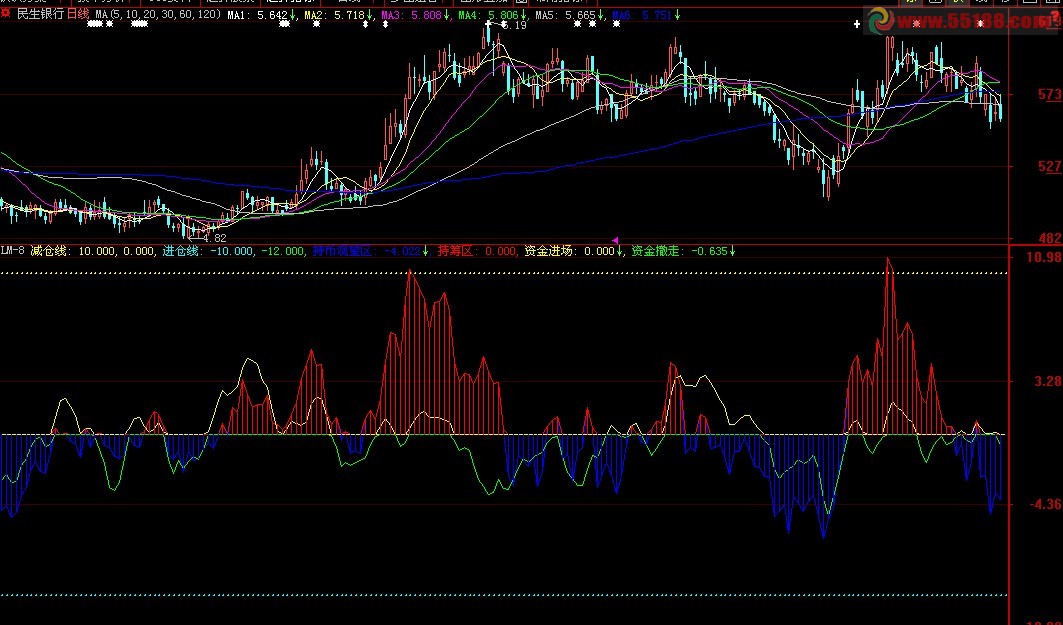Click the magenta triangle marker above indicator panel
This screenshot has height=625, width=1063.
tap(616, 239)
